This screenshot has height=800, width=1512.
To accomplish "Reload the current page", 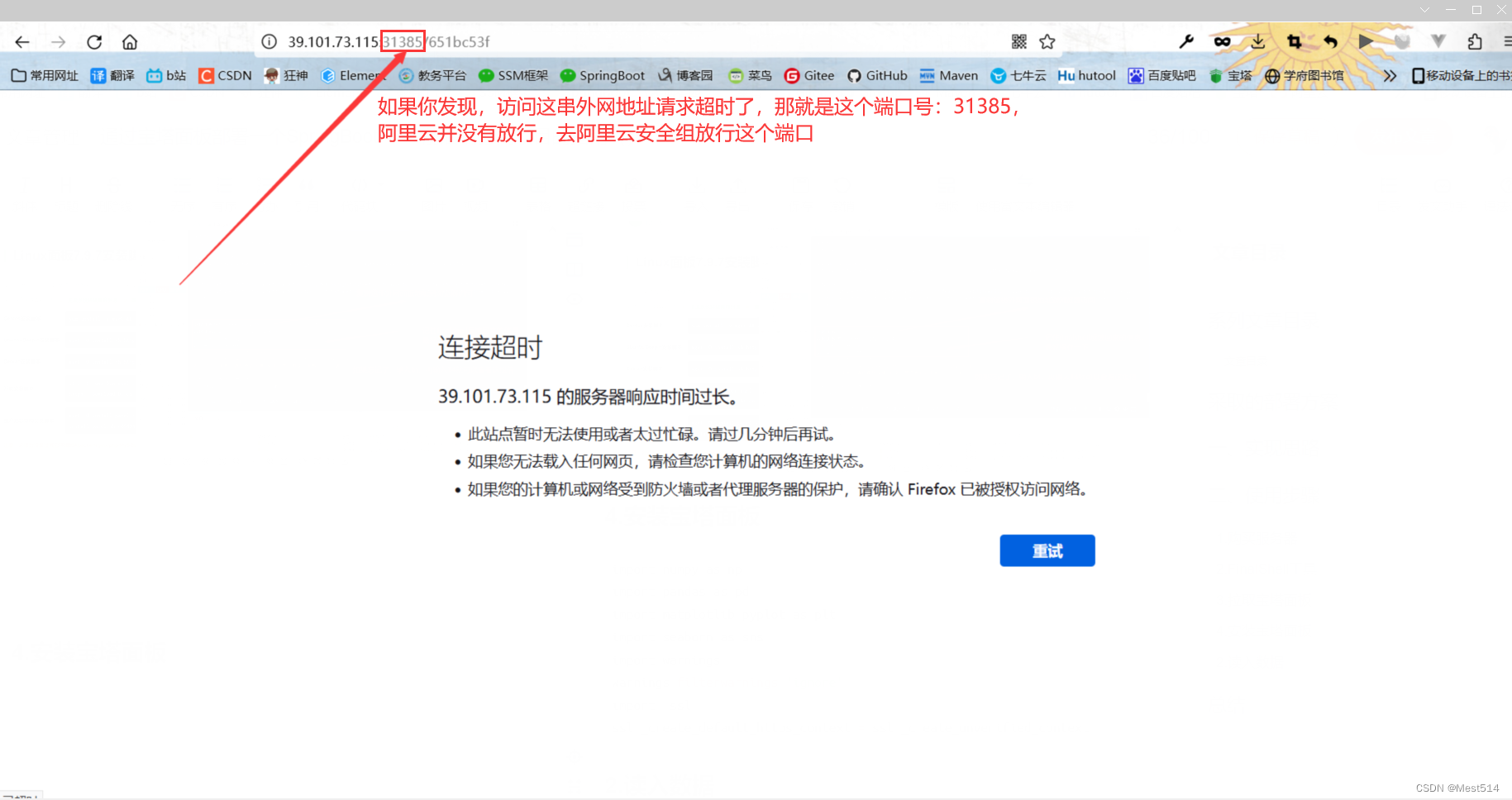I will (x=93, y=41).
